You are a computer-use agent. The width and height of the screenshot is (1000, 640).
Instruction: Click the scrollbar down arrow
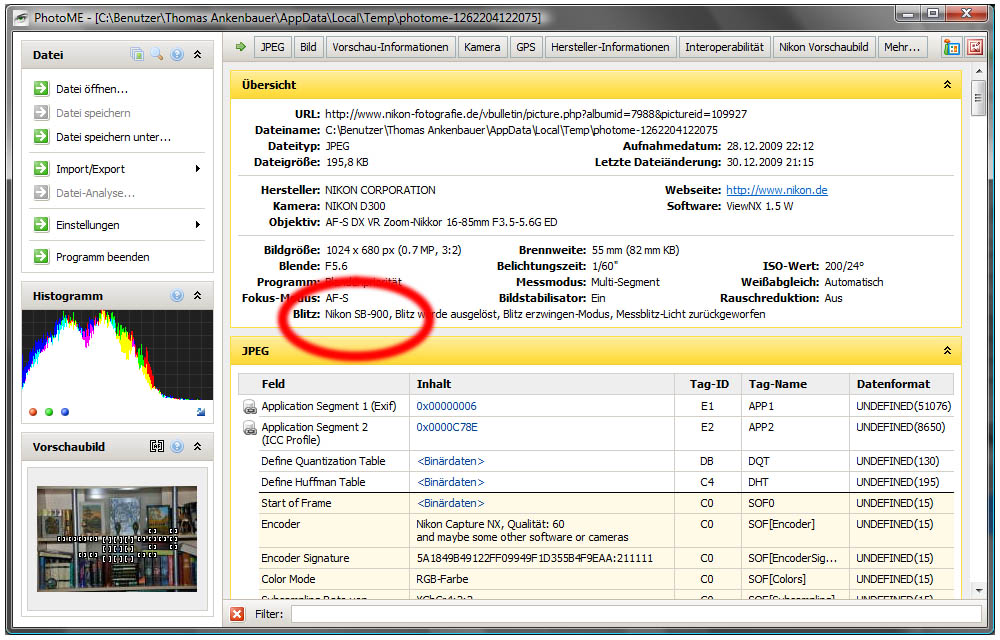pyautogui.click(x=978, y=591)
